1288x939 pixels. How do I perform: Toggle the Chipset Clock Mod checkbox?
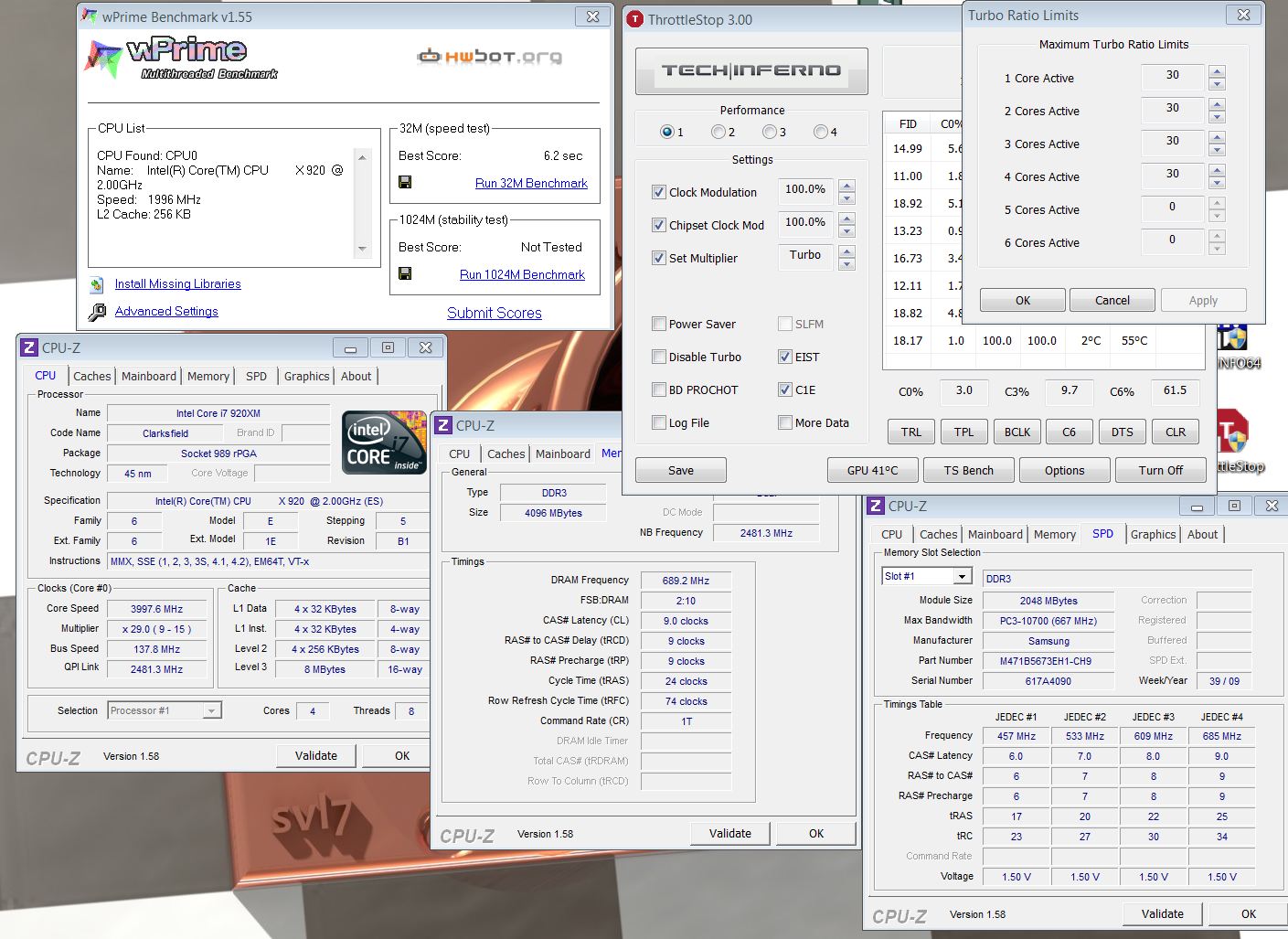coord(658,225)
